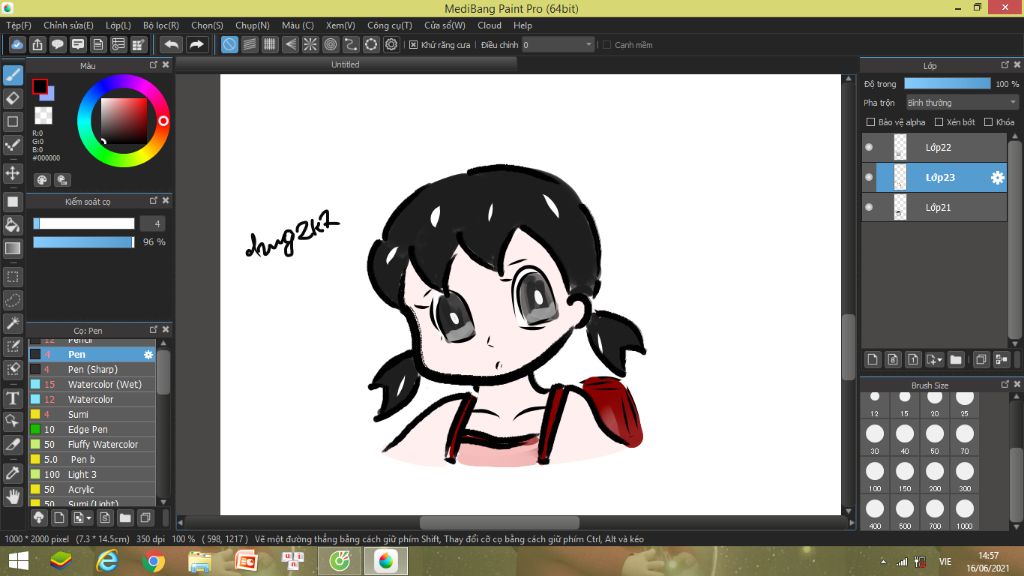The width and height of the screenshot is (1024, 576).
Task: Open Pha trộn blend mode dropdown
Action: coord(961,103)
